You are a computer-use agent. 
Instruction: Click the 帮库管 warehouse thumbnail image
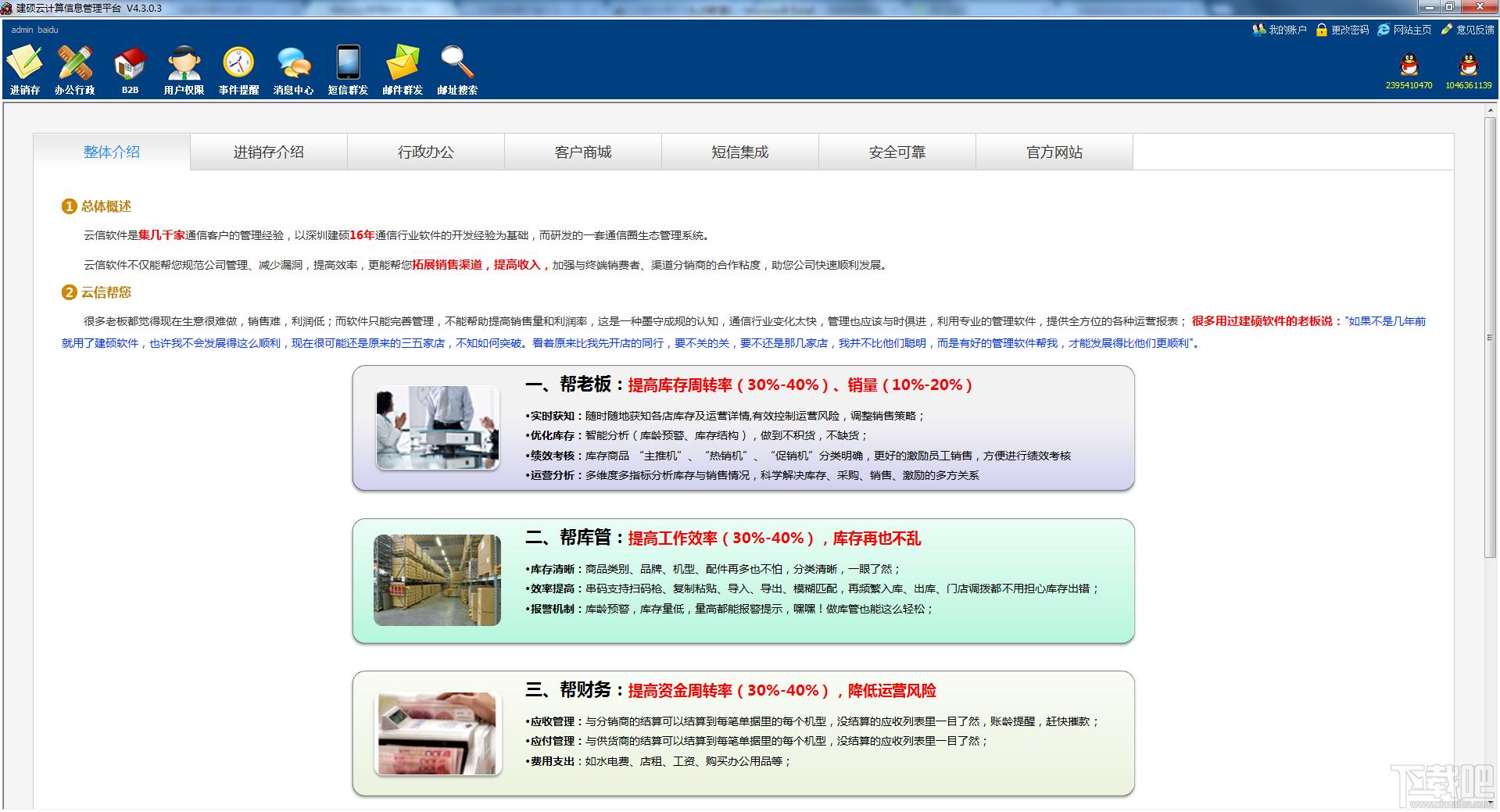pyautogui.click(x=437, y=580)
